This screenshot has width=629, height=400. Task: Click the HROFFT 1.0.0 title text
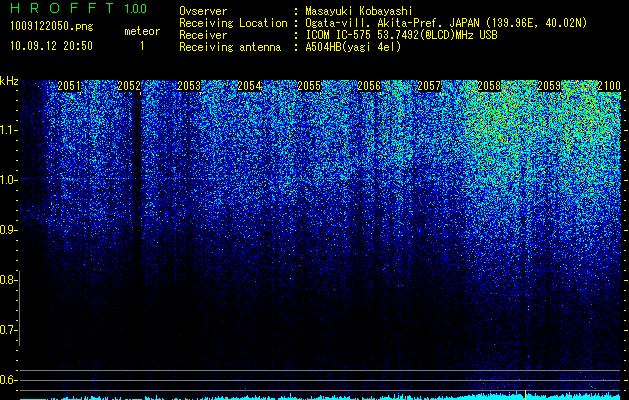coord(78,8)
